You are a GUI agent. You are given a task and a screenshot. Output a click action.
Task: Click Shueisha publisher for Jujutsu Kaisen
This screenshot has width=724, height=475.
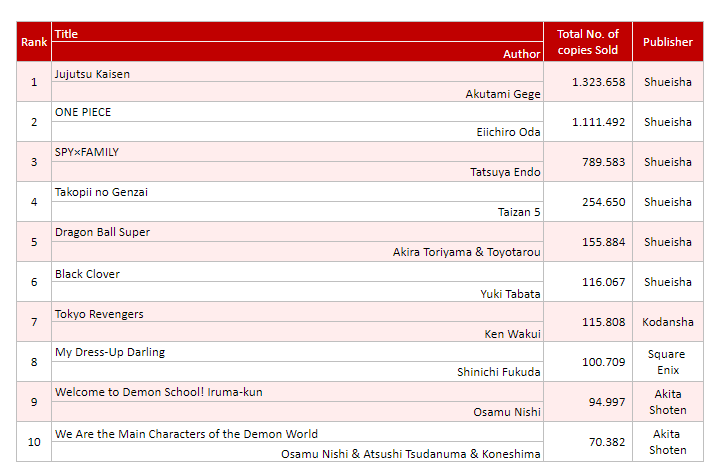668,82
